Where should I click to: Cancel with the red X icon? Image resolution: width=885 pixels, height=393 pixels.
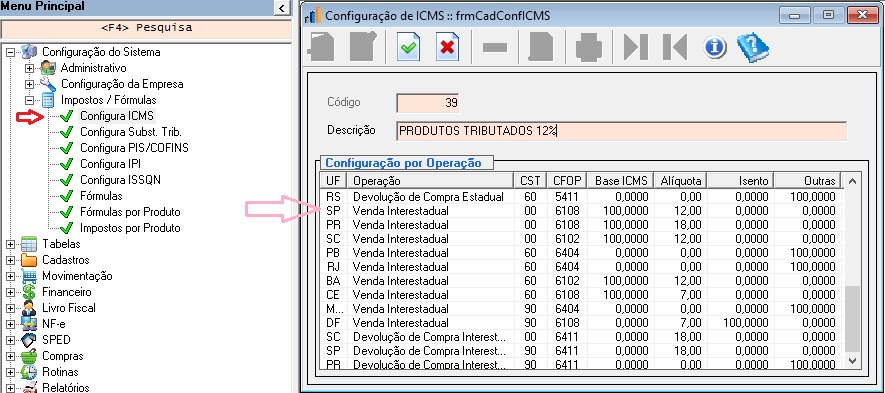(x=447, y=47)
